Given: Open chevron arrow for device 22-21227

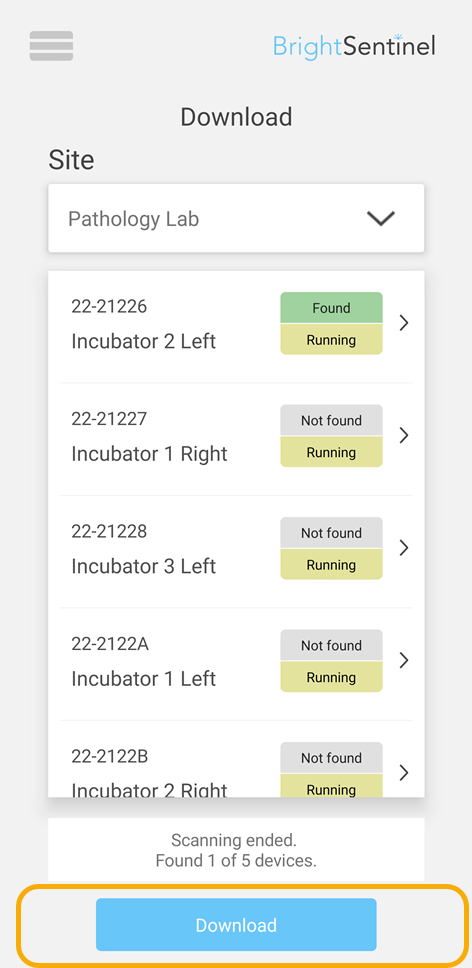Looking at the screenshot, I should (404, 435).
